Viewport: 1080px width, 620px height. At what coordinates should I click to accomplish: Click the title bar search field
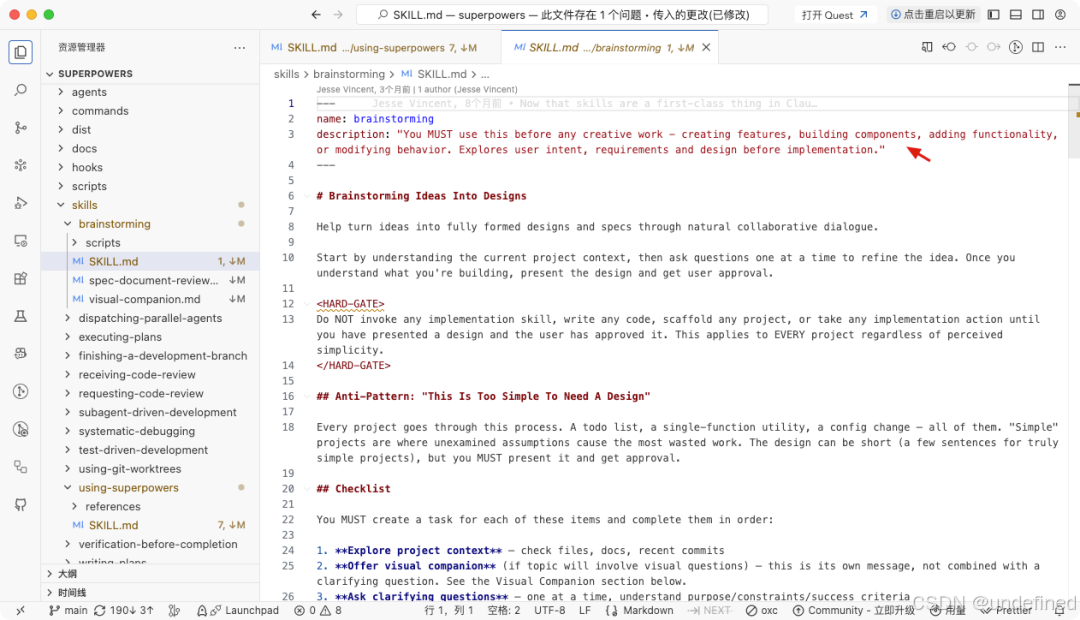click(562, 14)
